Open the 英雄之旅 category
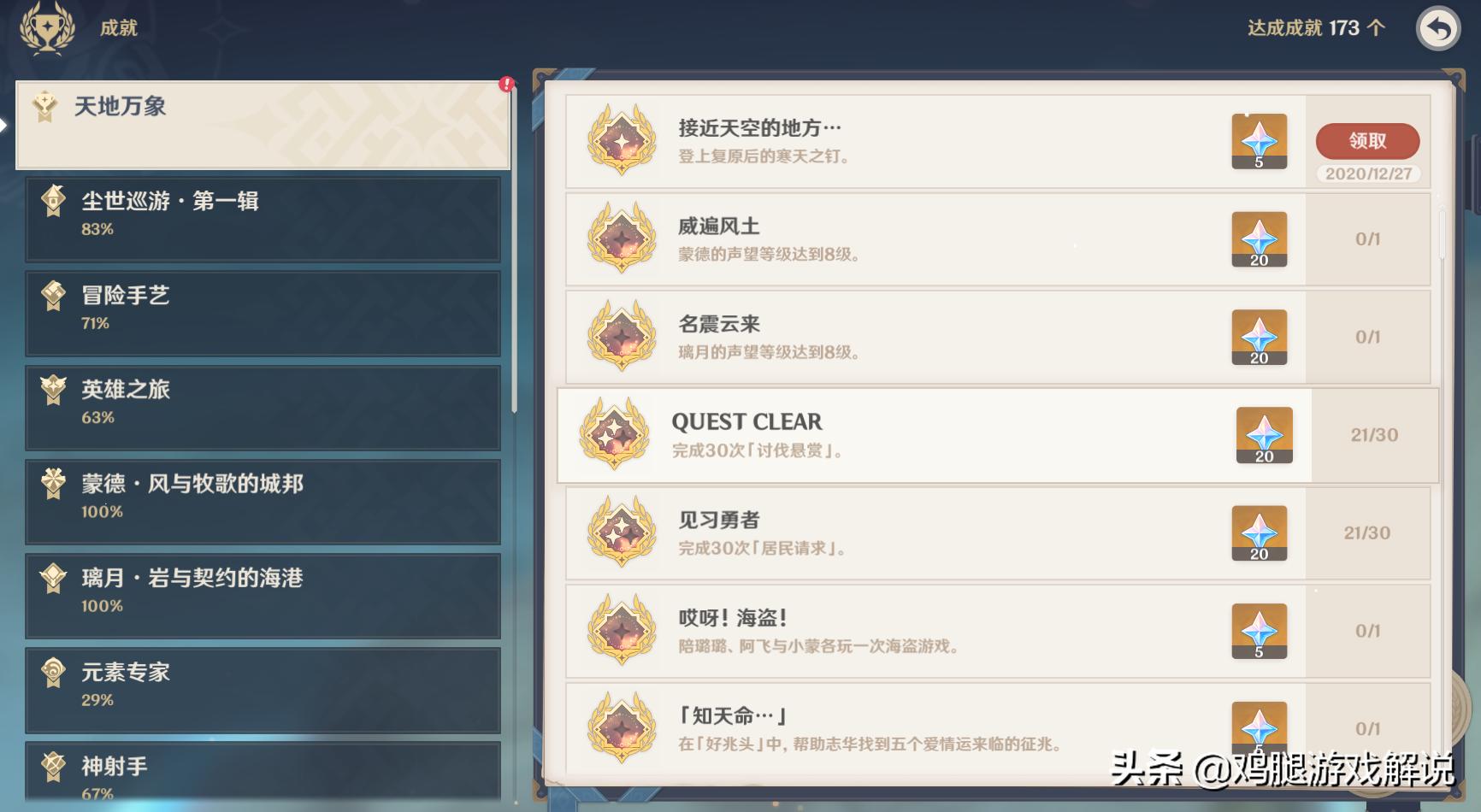 tap(263, 408)
